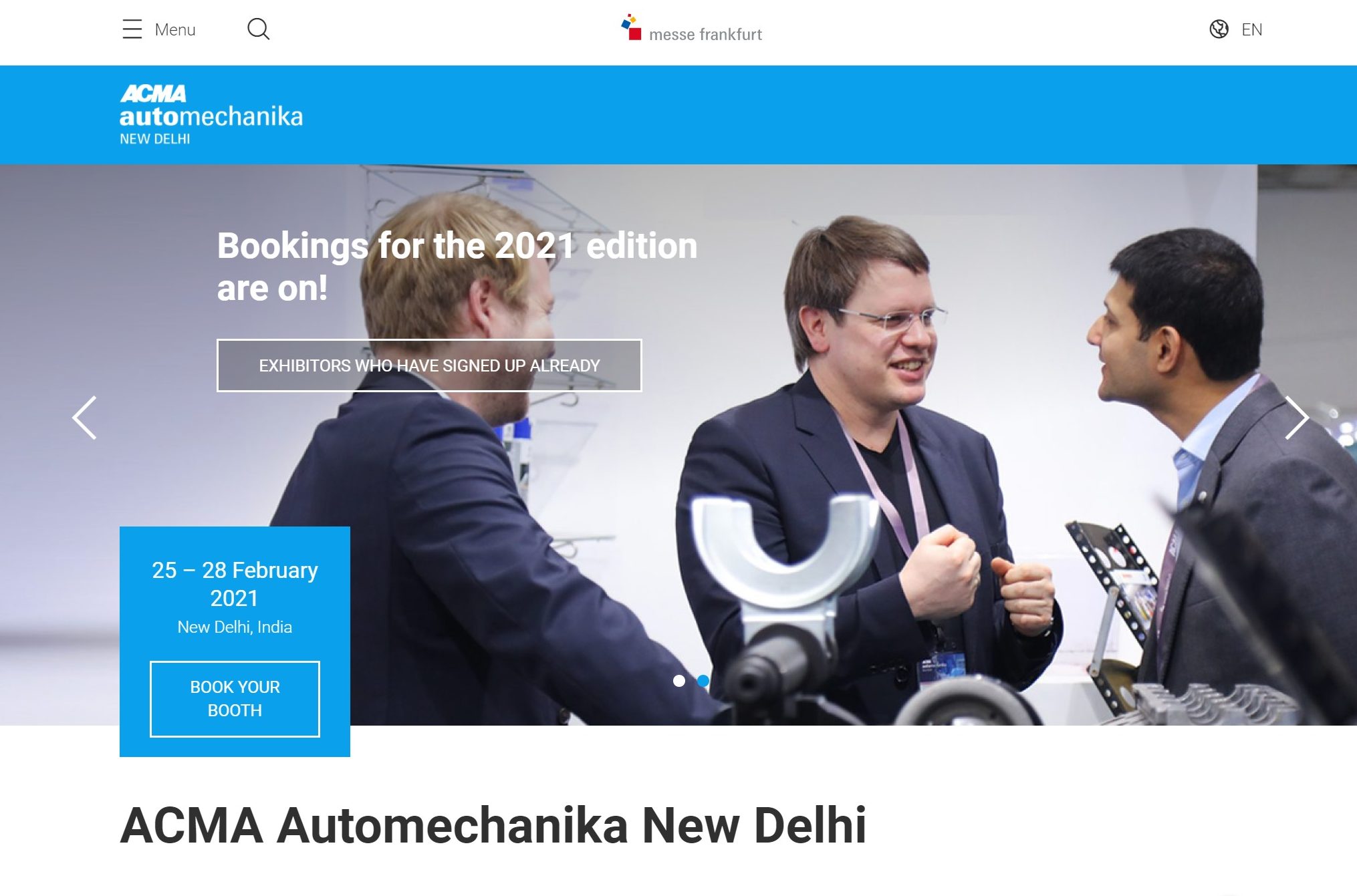Open the EN language selector
This screenshot has width=1357, height=896.
(1251, 29)
